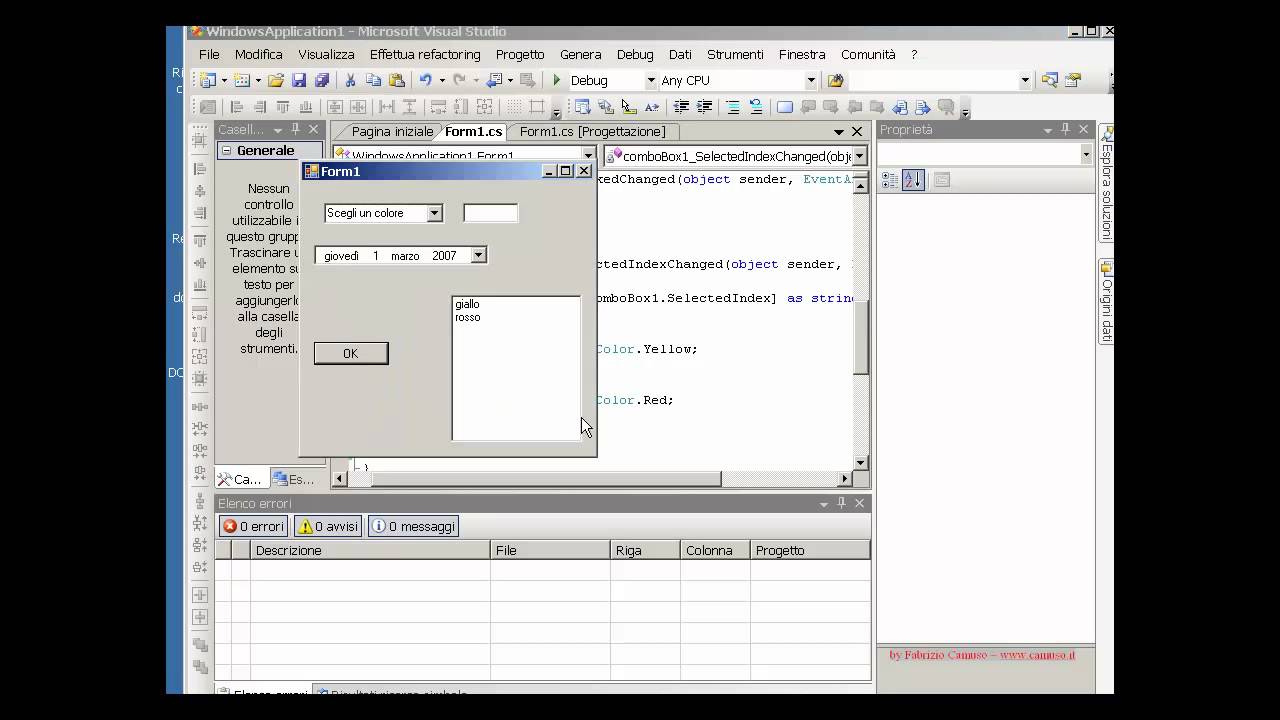This screenshot has width=1280, height=720.
Task: Toggle the '0 avvisi' filter button
Action: click(328, 526)
